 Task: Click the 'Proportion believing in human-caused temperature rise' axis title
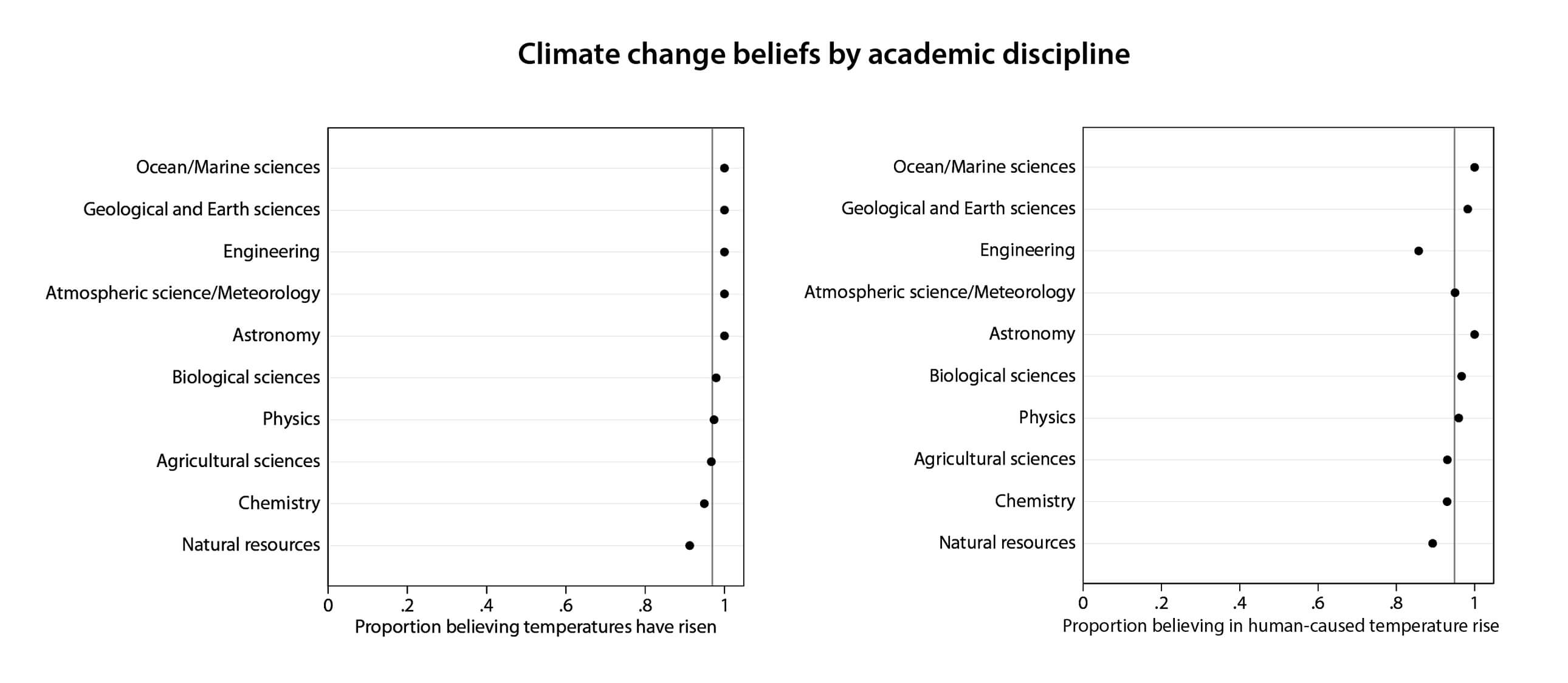tap(1280, 626)
